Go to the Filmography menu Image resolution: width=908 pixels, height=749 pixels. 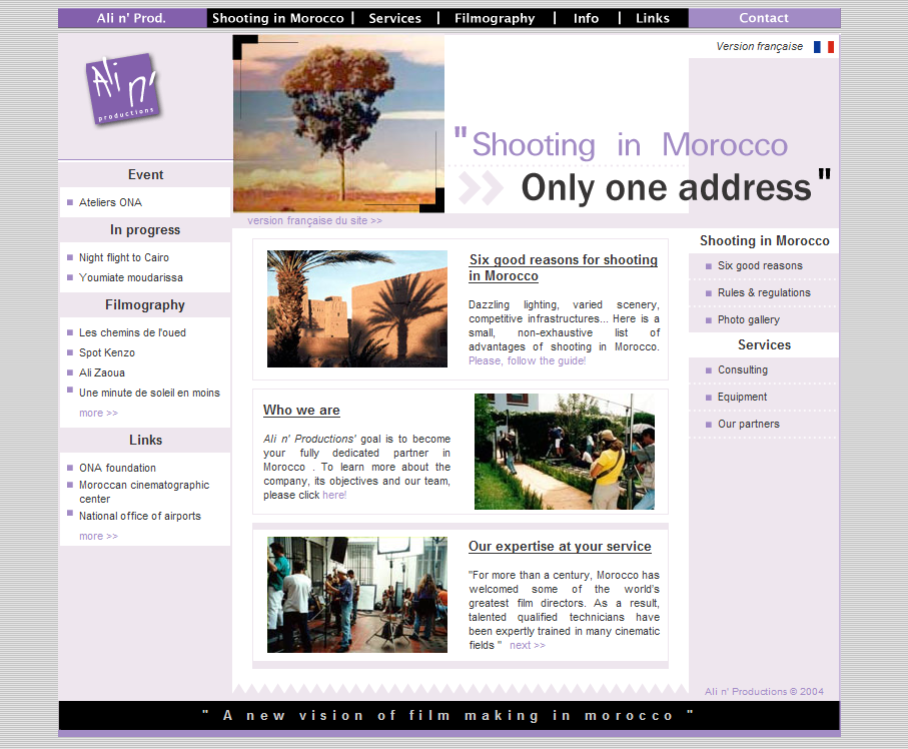tap(494, 18)
